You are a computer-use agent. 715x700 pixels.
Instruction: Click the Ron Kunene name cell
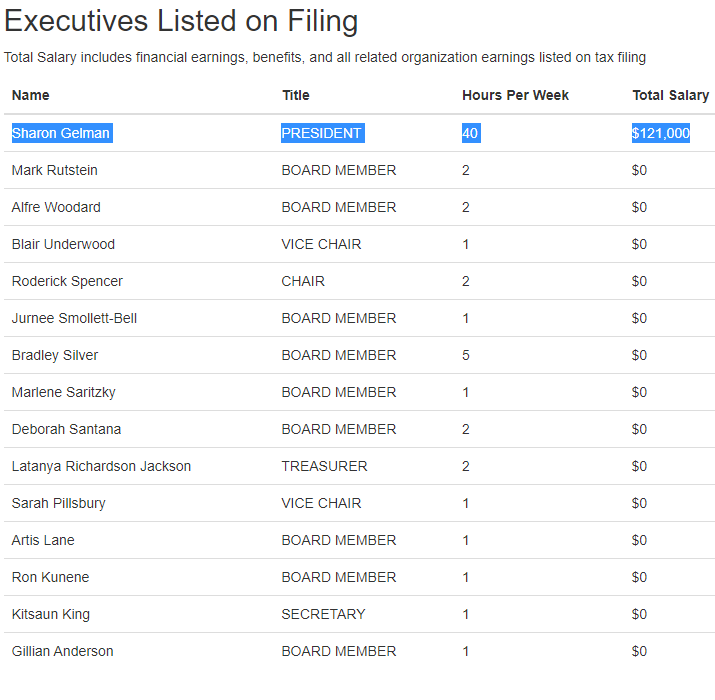point(51,577)
